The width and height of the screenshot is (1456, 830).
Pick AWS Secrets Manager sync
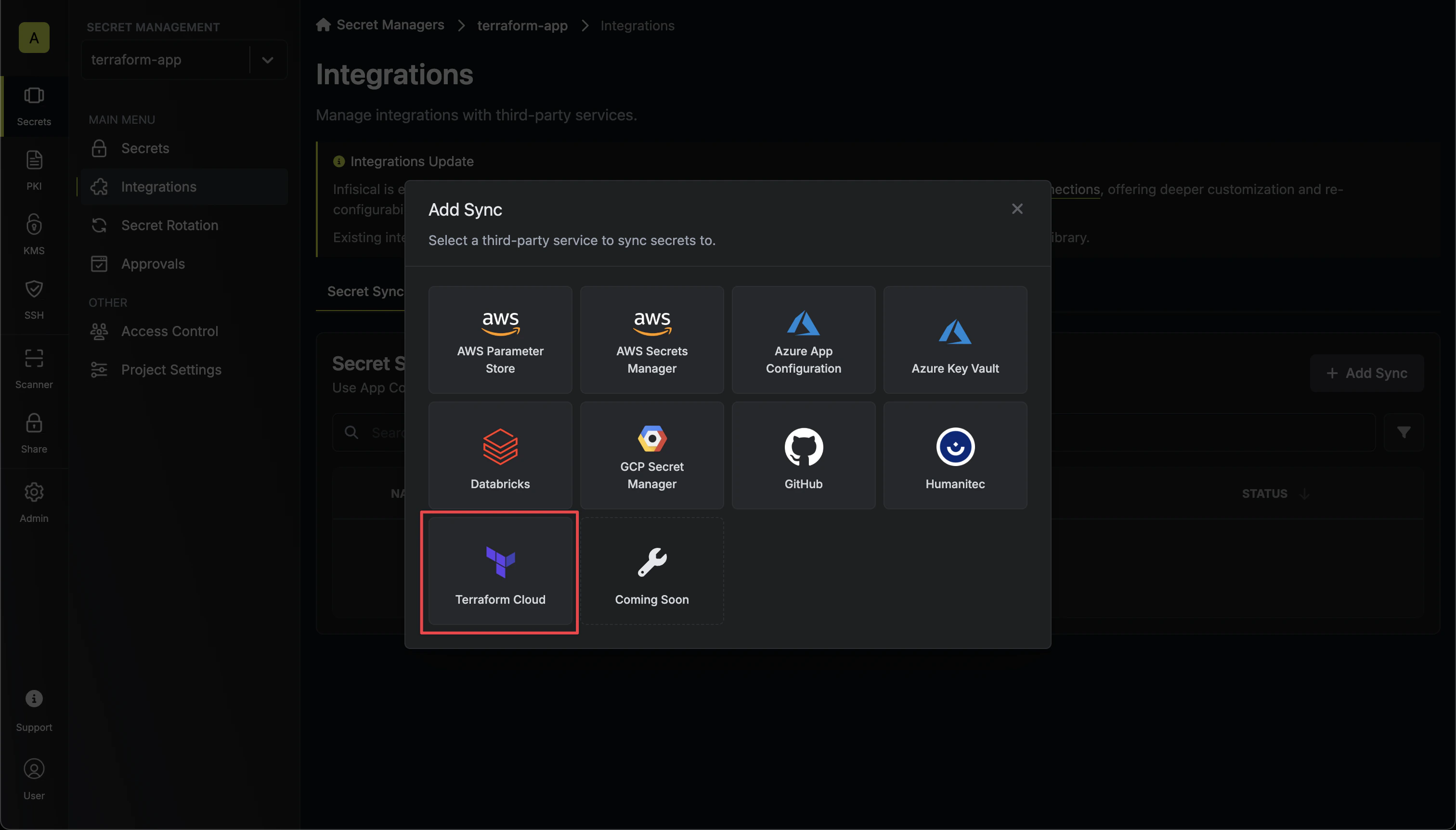tap(651, 340)
